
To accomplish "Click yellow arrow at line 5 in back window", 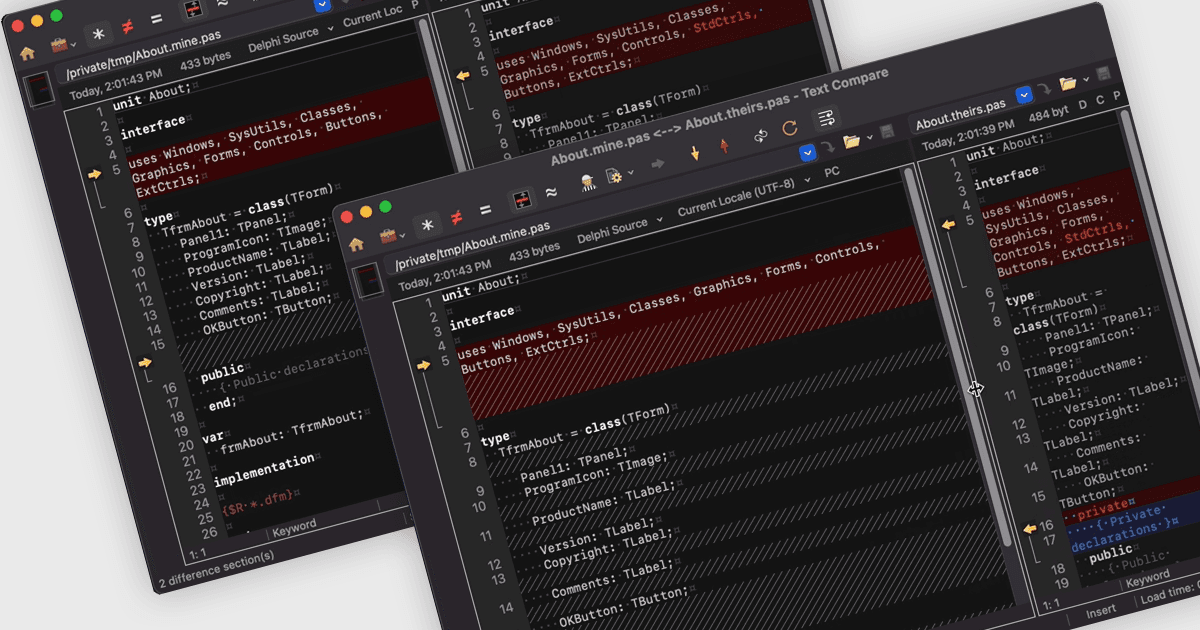I will [94, 174].
